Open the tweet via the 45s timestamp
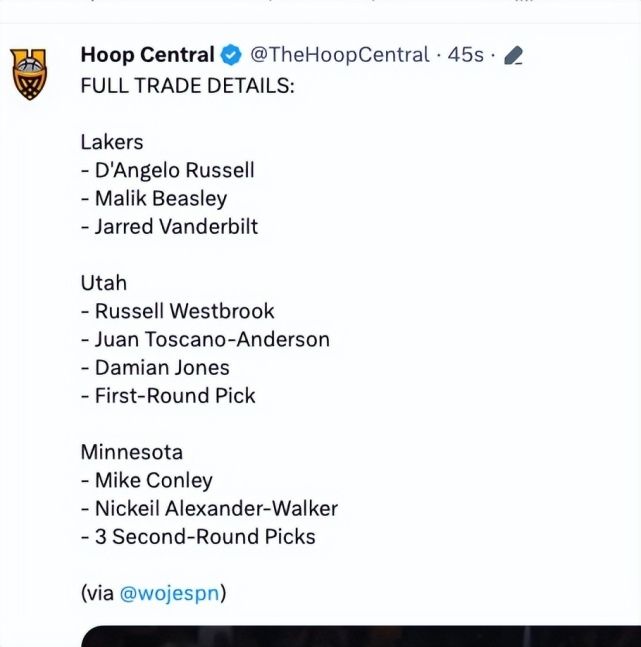This screenshot has width=641, height=647. tap(465, 55)
